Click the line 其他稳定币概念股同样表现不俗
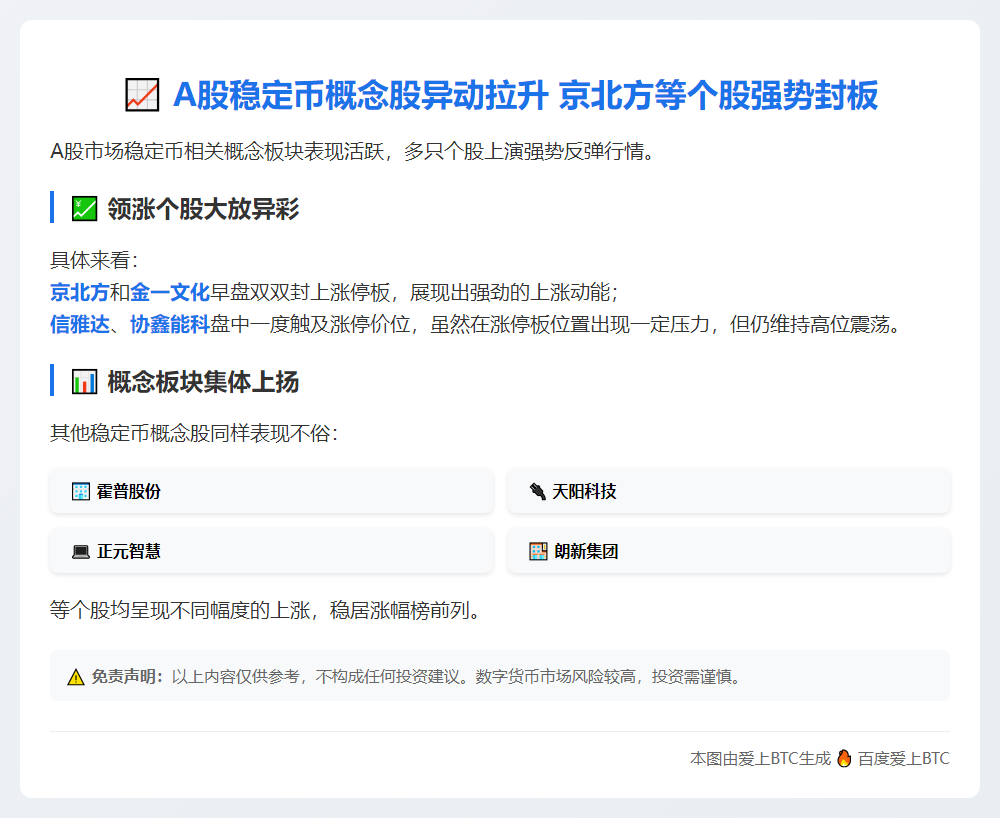The width and height of the screenshot is (1000, 818). point(190,434)
